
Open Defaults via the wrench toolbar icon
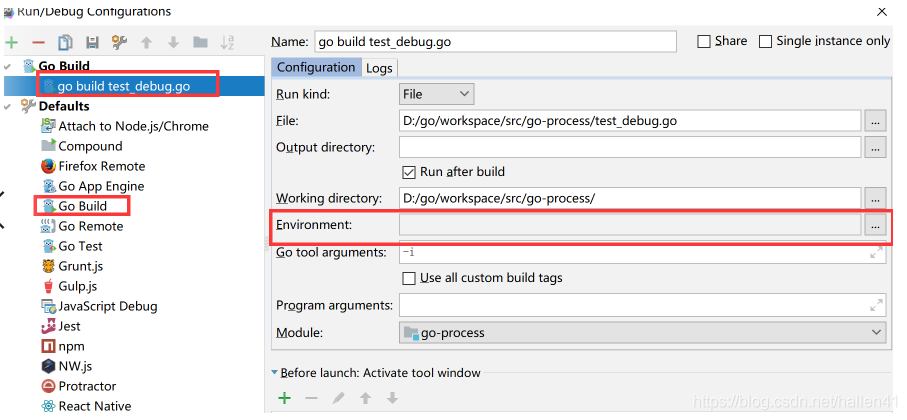(x=119, y=42)
